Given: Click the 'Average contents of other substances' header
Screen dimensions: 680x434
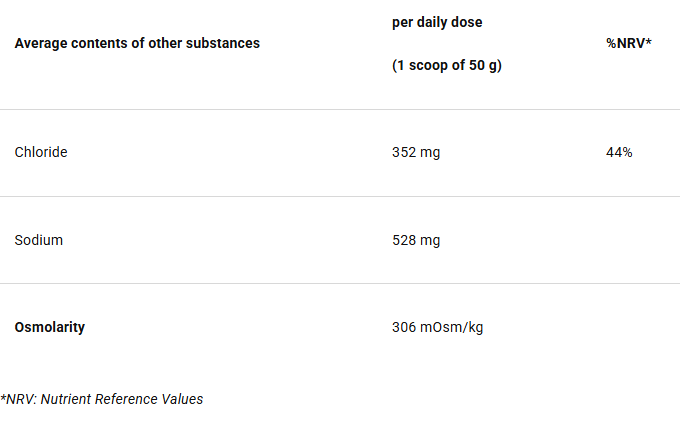Looking at the screenshot, I should tap(137, 43).
